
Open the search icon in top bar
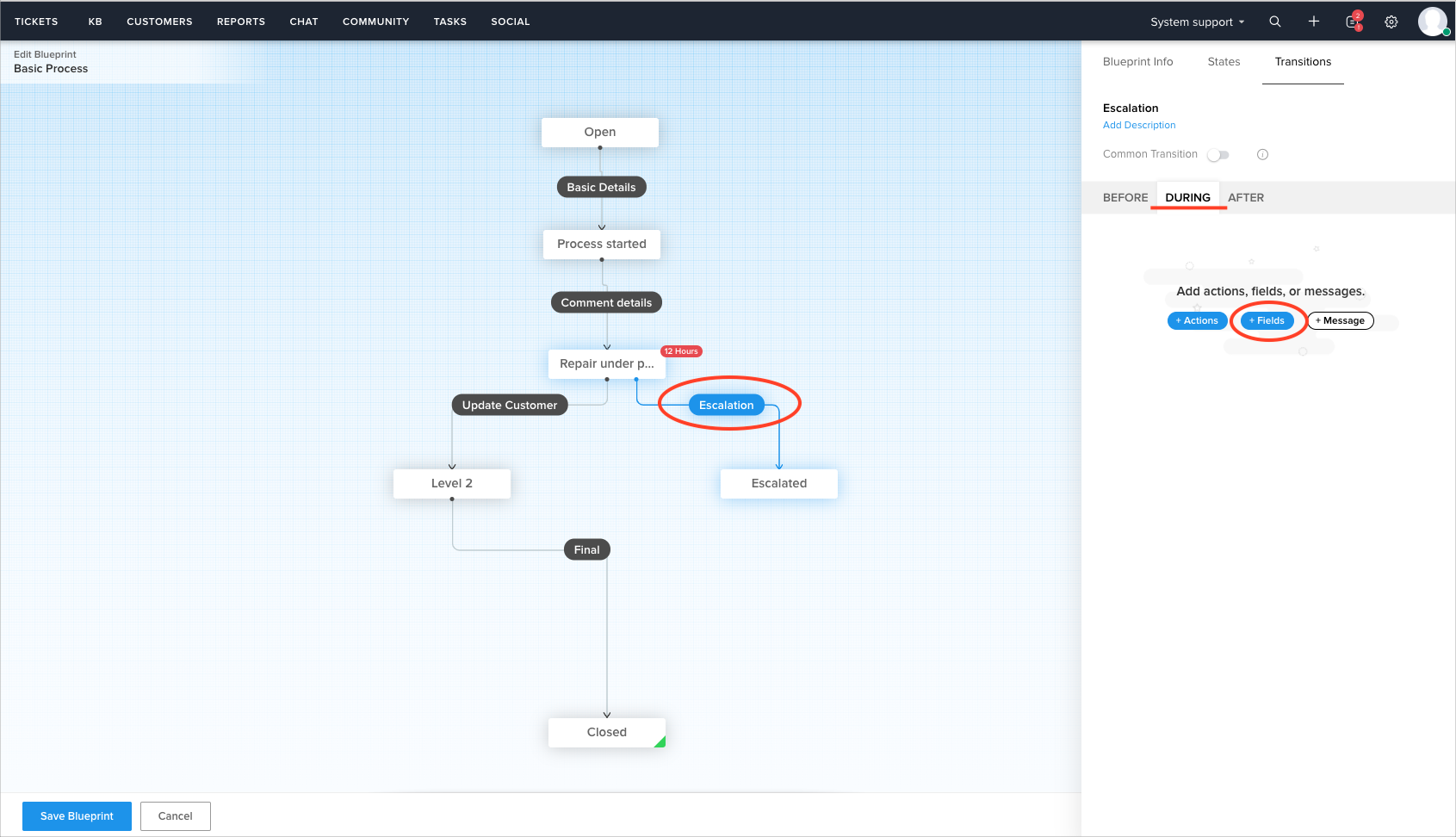point(1274,22)
